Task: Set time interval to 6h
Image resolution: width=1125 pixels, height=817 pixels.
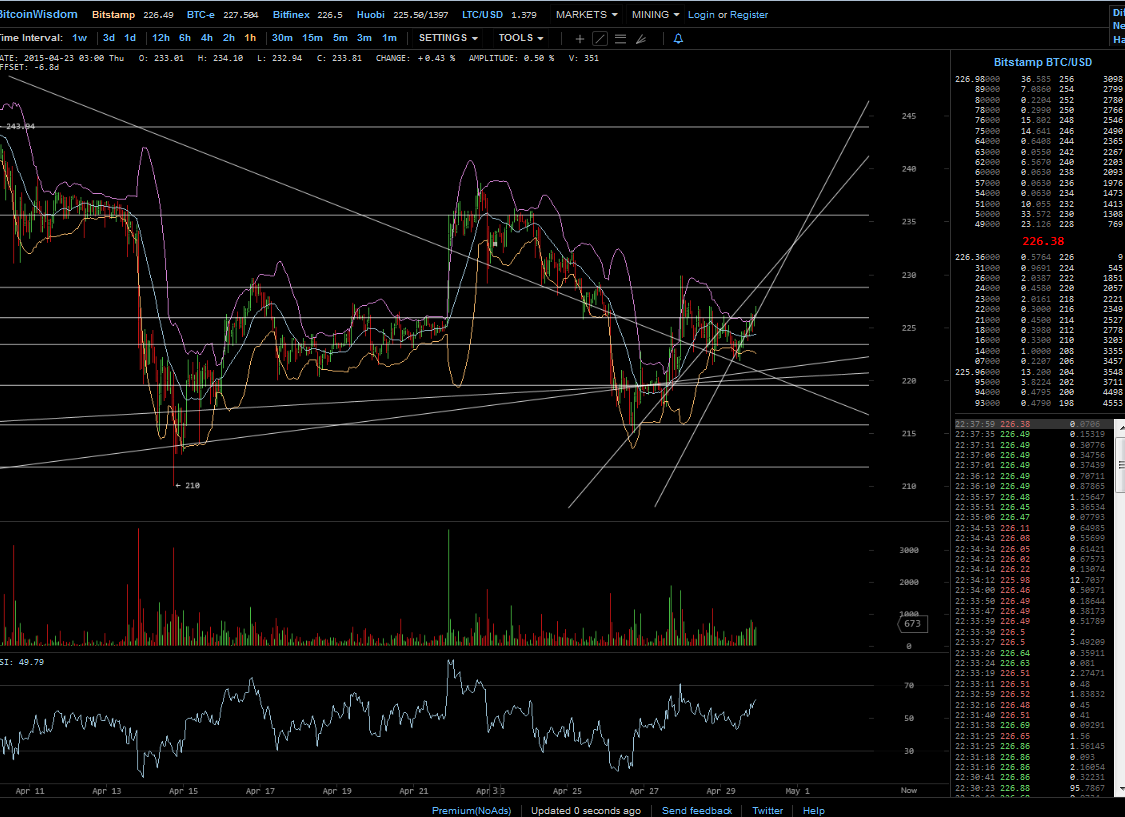Action: point(185,38)
